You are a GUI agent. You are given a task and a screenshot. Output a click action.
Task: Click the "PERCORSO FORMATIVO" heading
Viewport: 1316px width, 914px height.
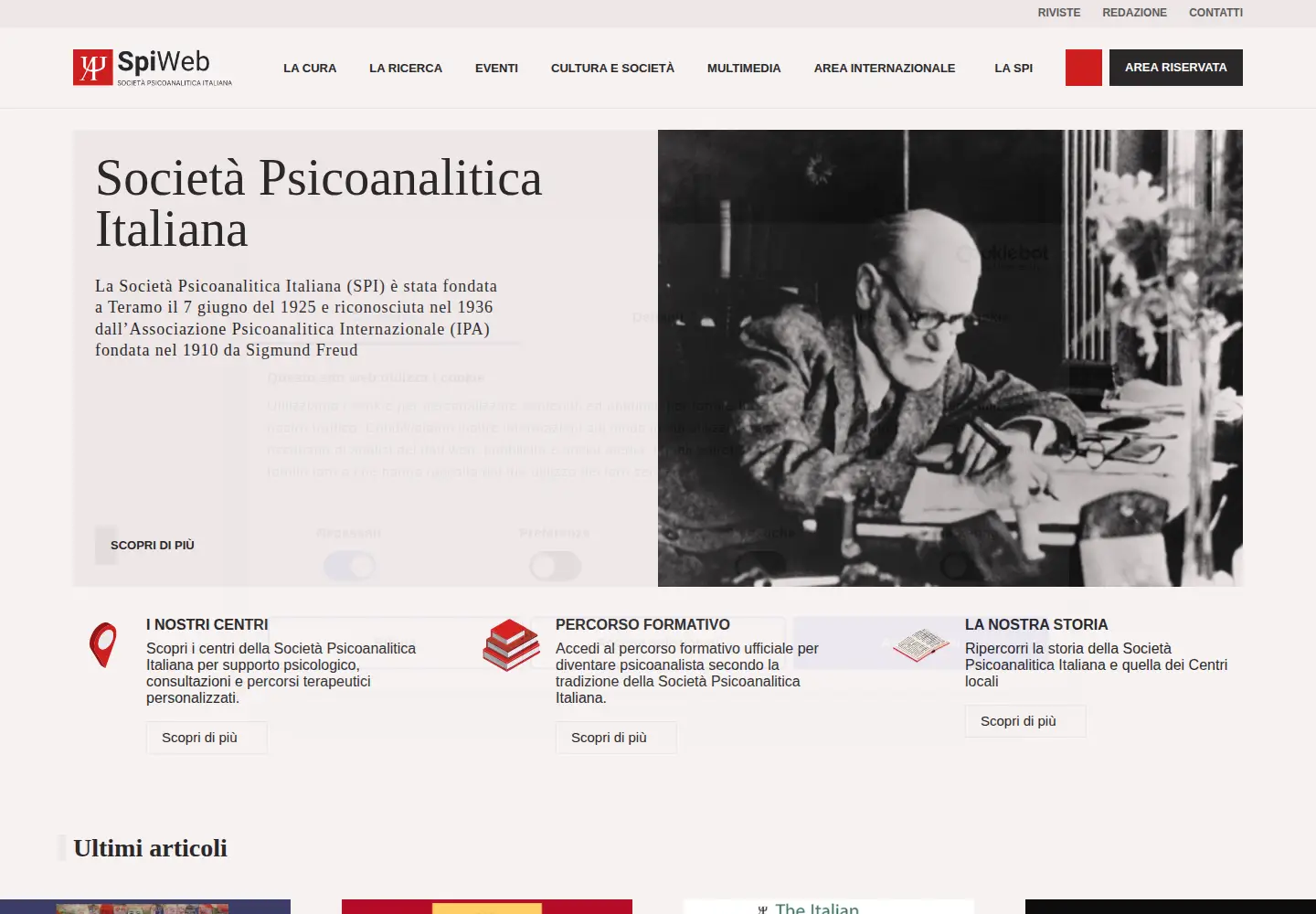click(x=642, y=624)
